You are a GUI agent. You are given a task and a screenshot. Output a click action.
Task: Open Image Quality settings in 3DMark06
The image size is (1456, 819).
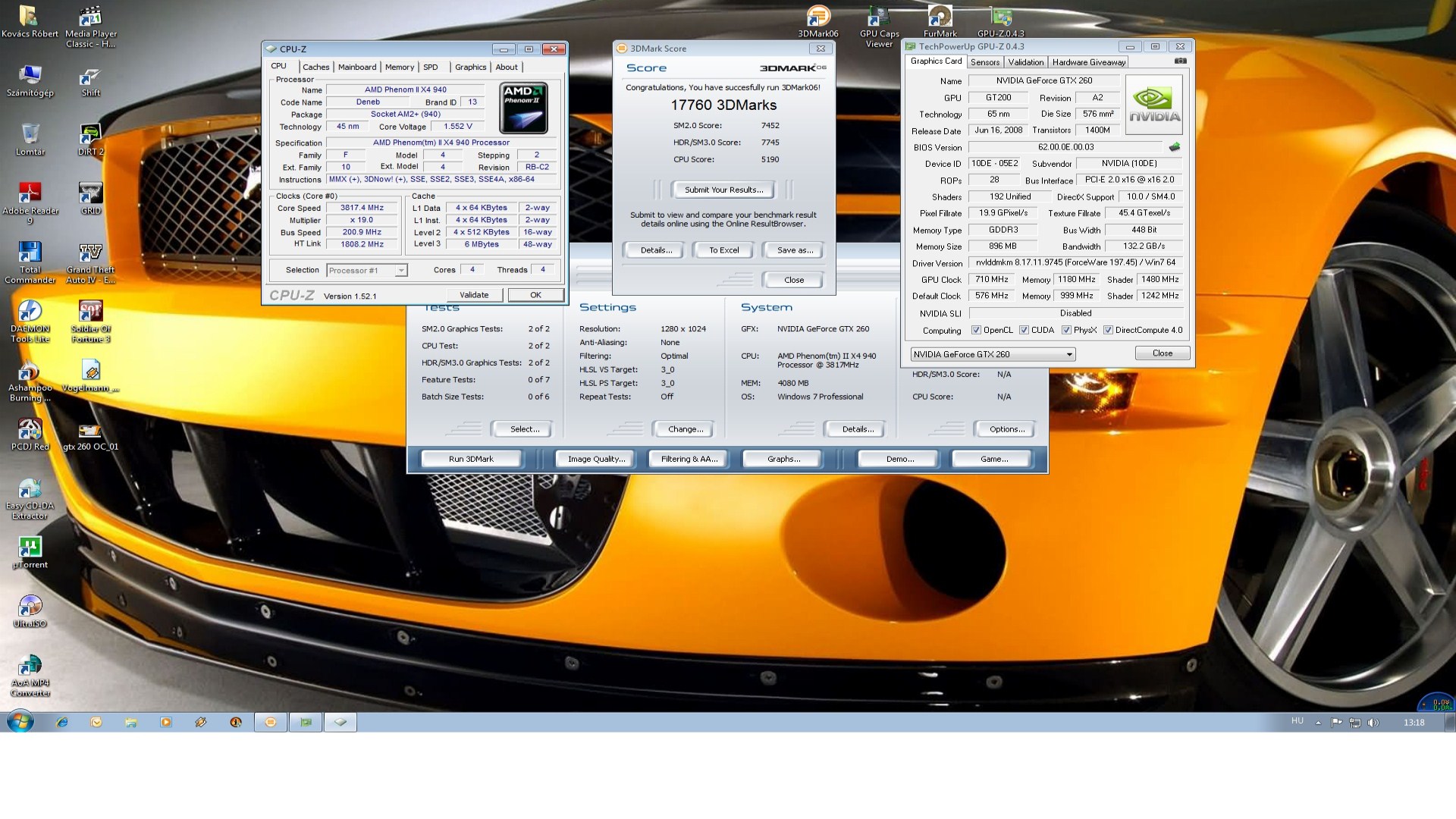(596, 459)
